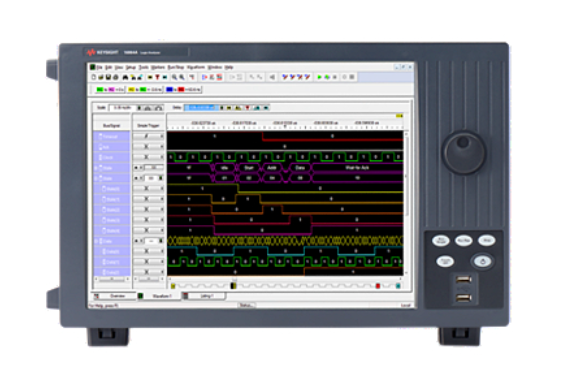Screen dimensions: 583x380
Task: Click the front-panel power button
Action: click(x=482, y=261)
